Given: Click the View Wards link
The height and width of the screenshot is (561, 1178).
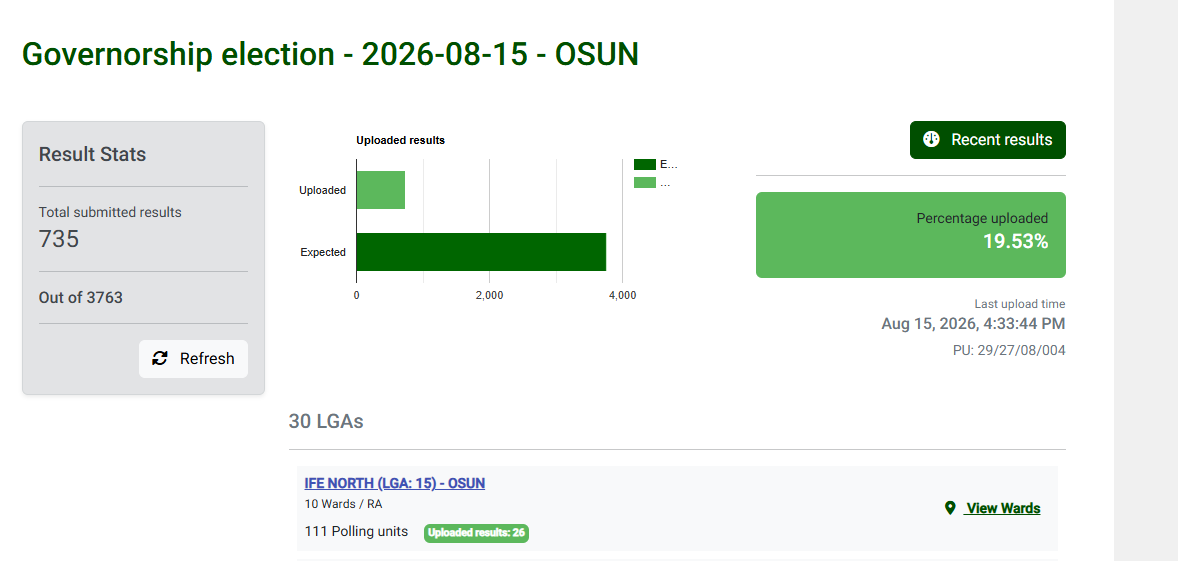Looking at the screenshot, I should pyautogui.click(x=1003, y=508).
